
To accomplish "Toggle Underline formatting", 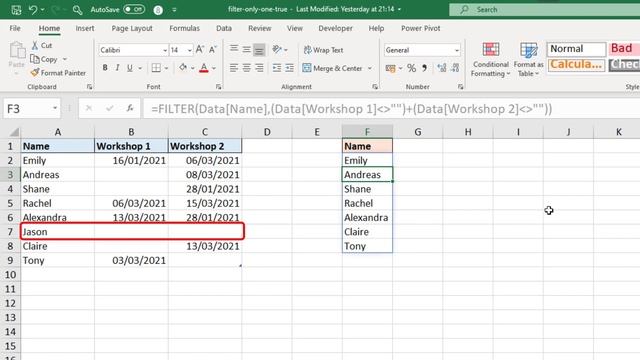I will pyautogui.click(x=129, y=68).
